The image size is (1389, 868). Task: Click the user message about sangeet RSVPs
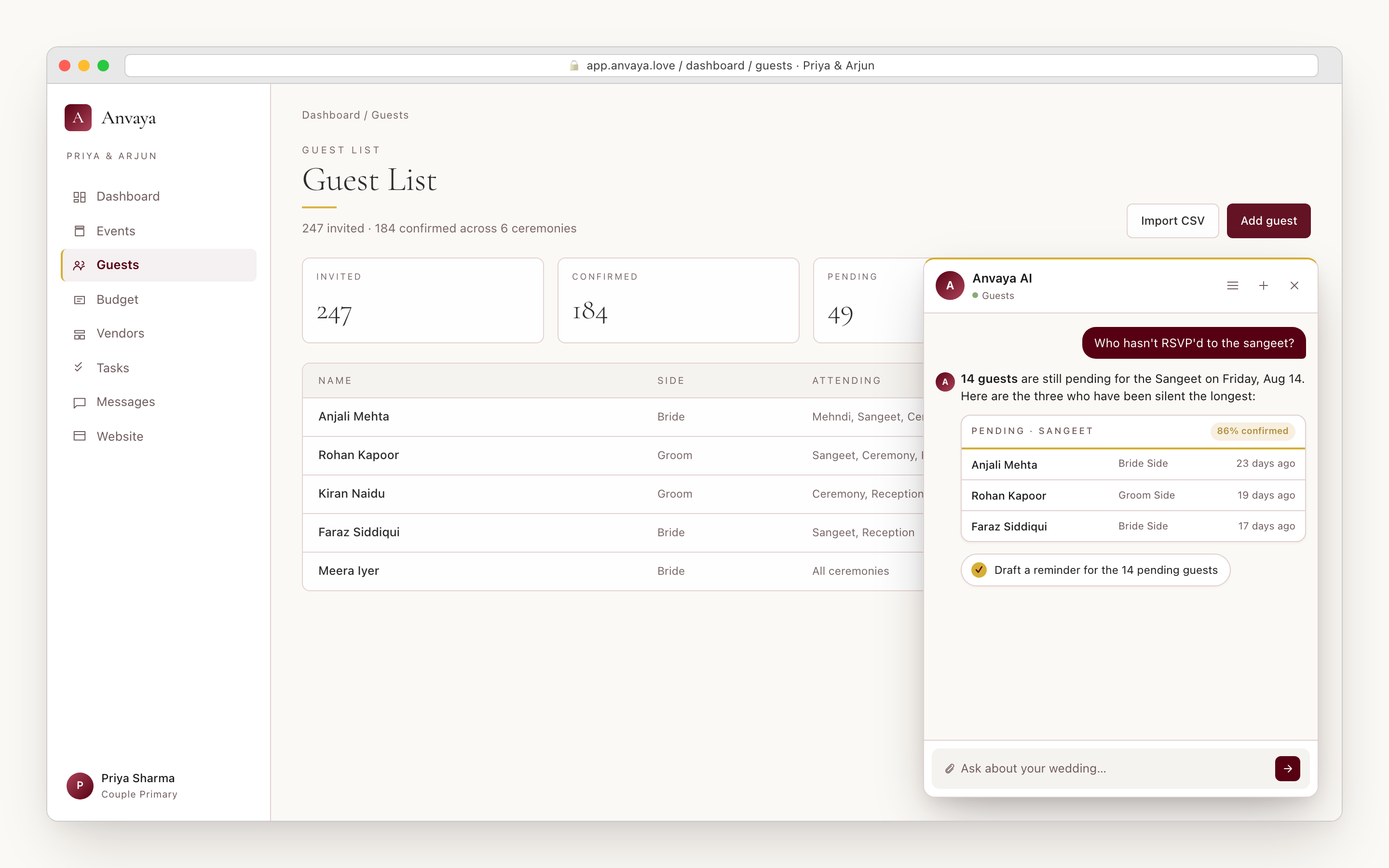tap(1194, 343)
